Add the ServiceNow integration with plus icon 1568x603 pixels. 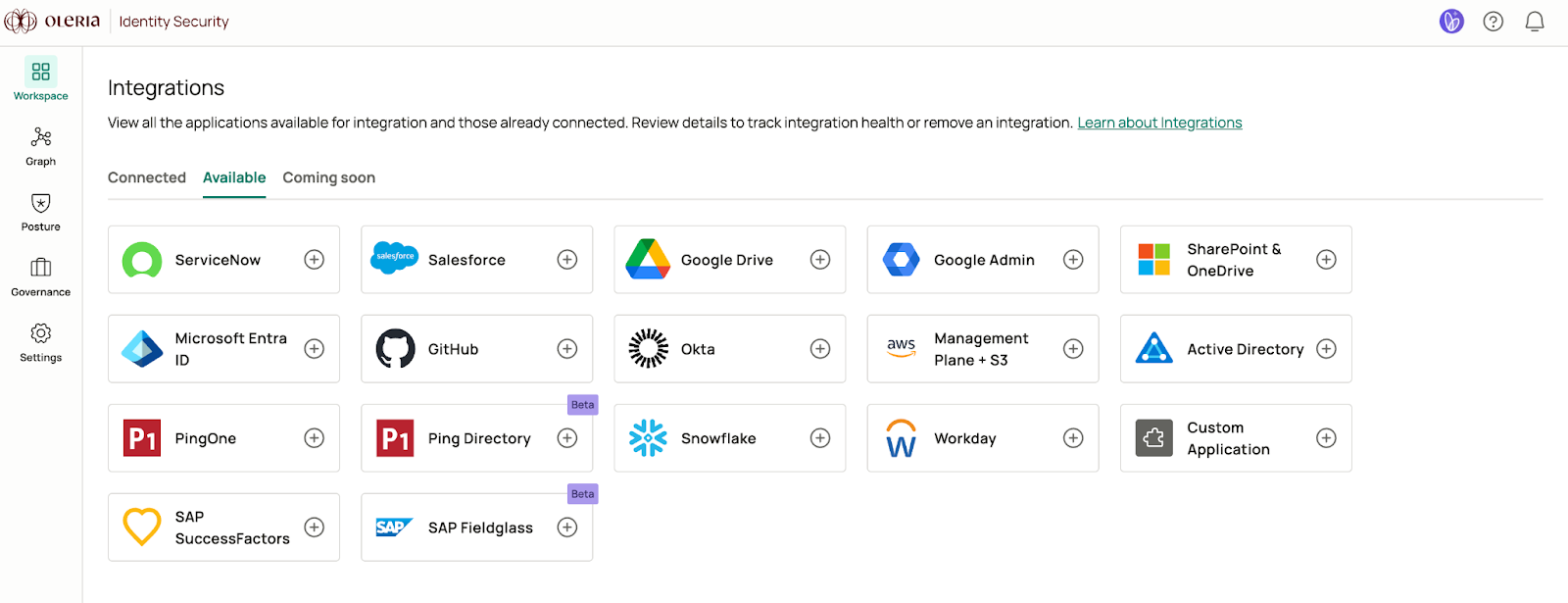click(314, 260)
